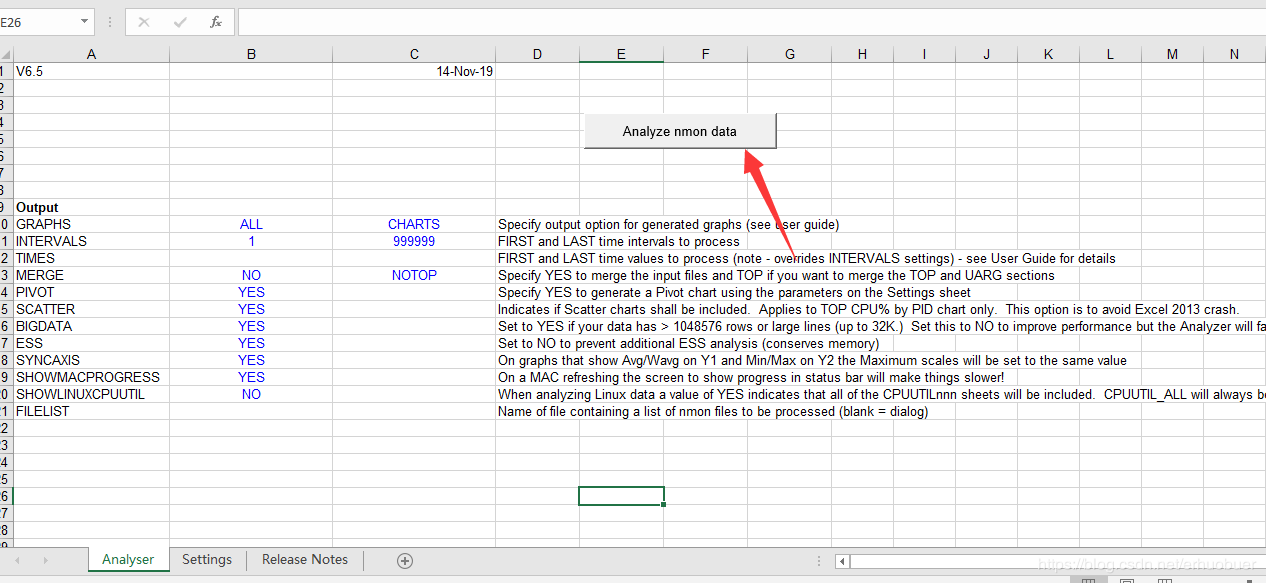
Task: Select the PIVOT value cell YES
Action: click(x=251, y=292)
